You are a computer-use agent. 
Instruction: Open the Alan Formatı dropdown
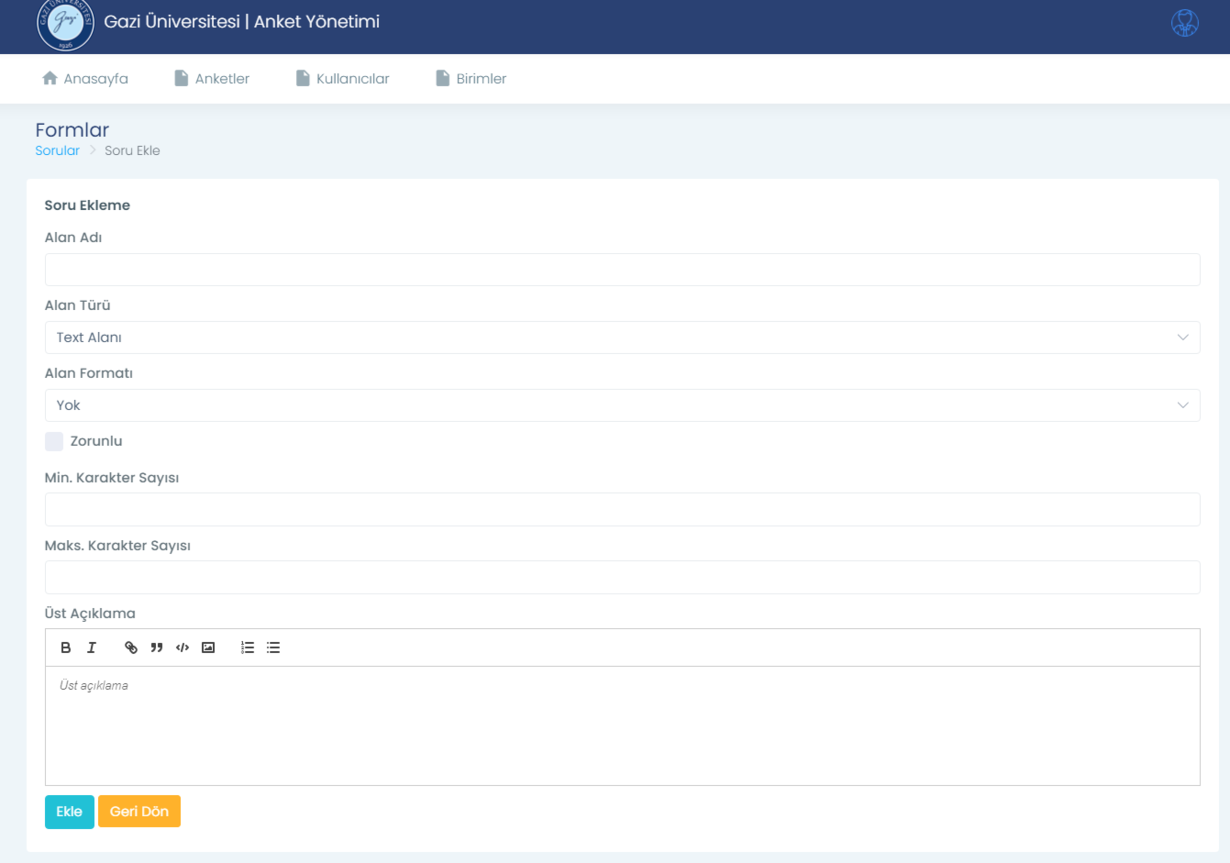pyautogui.click(x=622, y=405)
